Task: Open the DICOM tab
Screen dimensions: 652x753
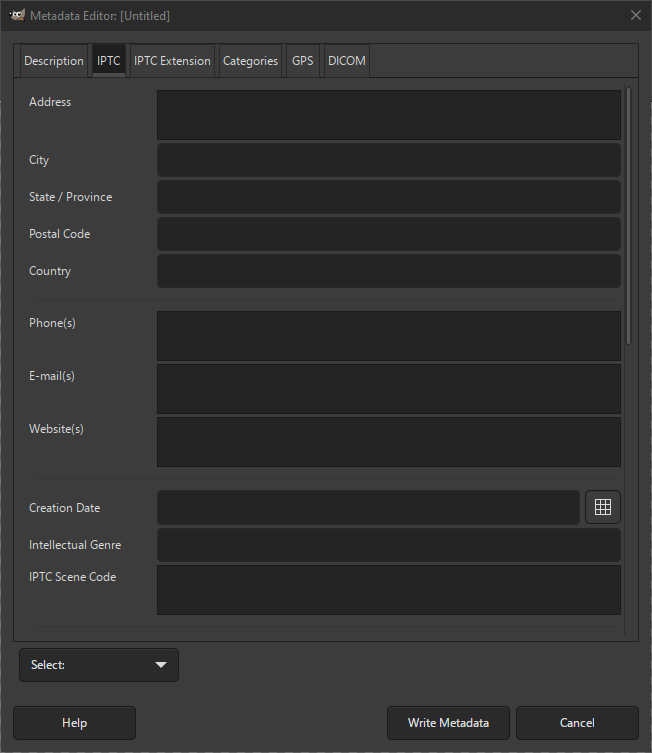Action: tap(346, 61)
